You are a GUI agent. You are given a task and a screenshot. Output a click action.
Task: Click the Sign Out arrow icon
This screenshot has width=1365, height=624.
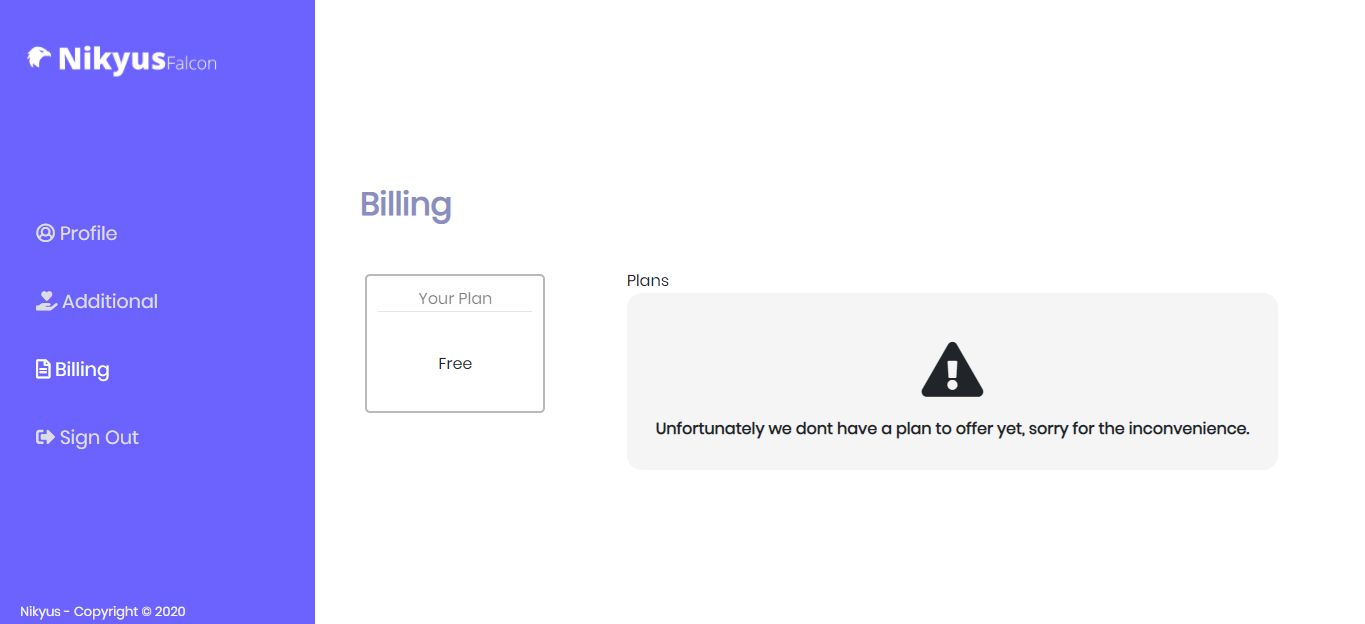click(x=45, y=437)
